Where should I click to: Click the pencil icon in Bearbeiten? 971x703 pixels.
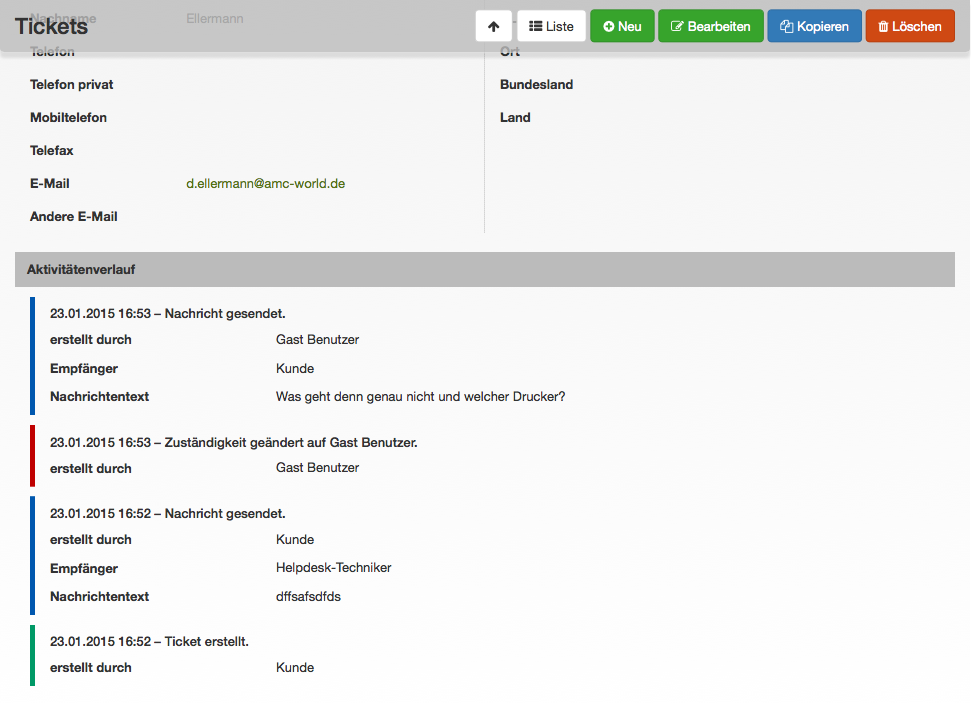tap(677, 26)
